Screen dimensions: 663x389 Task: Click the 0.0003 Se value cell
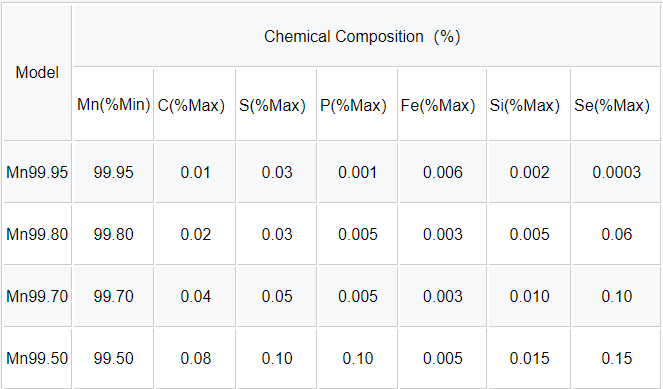pos(616,173)
